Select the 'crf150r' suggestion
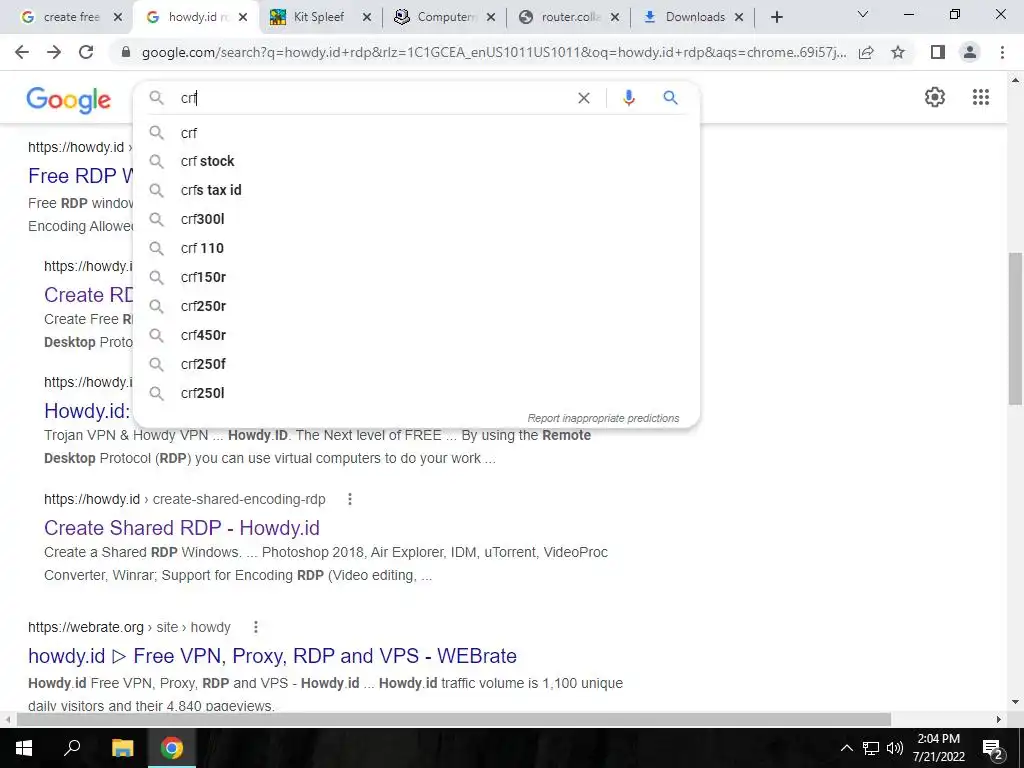The image size is (1024, 768). coord(417,277)
